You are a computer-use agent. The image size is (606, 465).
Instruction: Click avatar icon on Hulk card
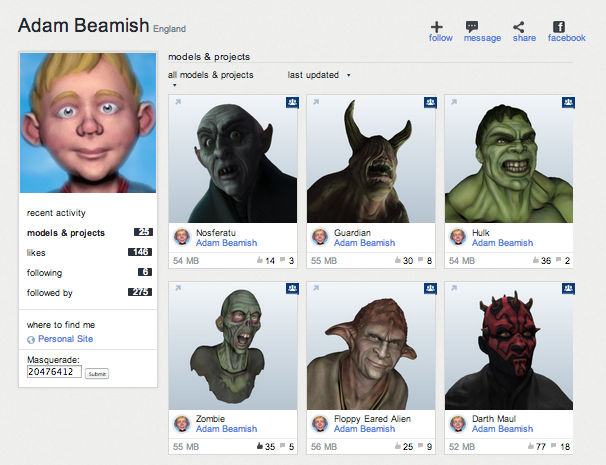[x=458, y=237]
